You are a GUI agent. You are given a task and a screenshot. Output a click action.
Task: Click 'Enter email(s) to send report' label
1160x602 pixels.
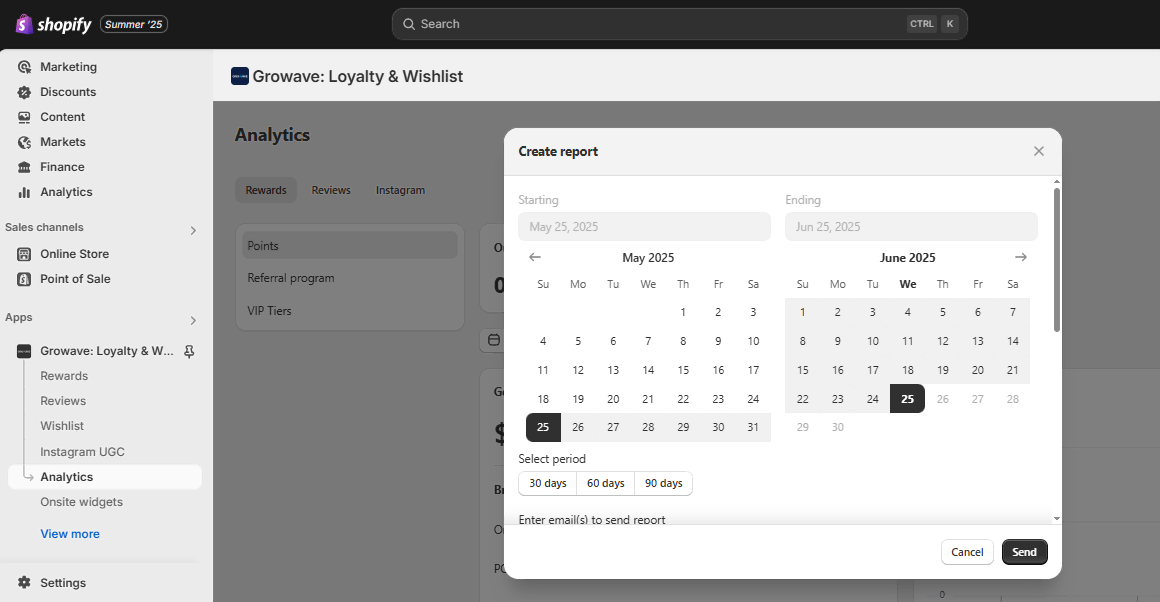tap(592, 520)
